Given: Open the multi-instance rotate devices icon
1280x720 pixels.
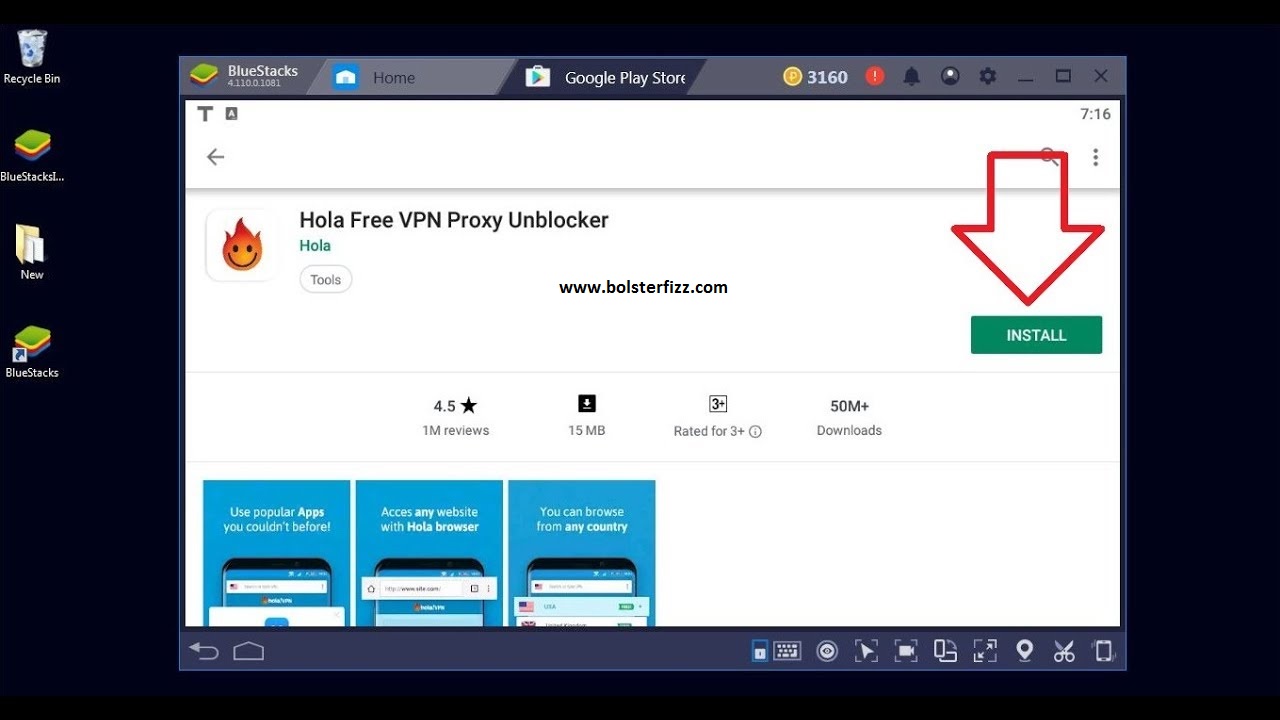Looking at the screenshot, I should pos(945,651).
